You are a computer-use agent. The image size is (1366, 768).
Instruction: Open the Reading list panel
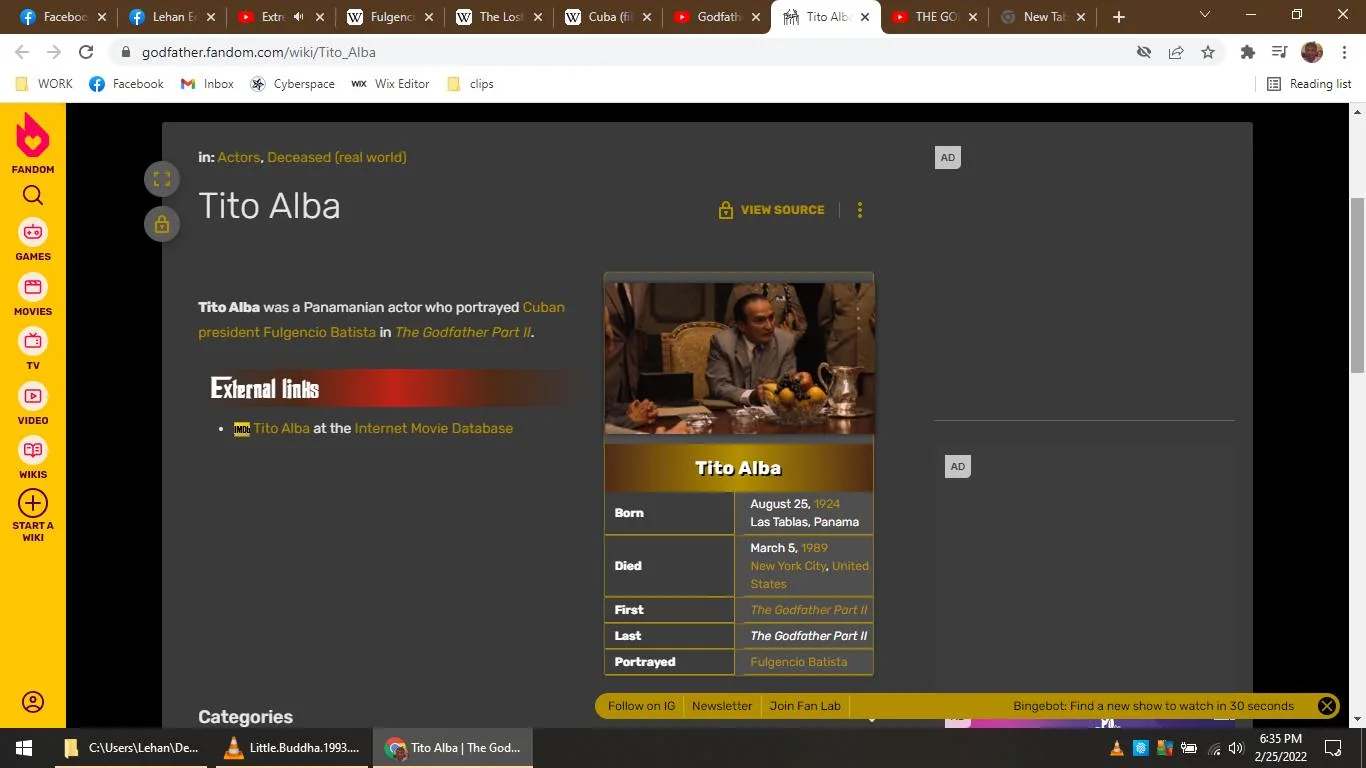pyautogui.click(x=1309, y=84)
